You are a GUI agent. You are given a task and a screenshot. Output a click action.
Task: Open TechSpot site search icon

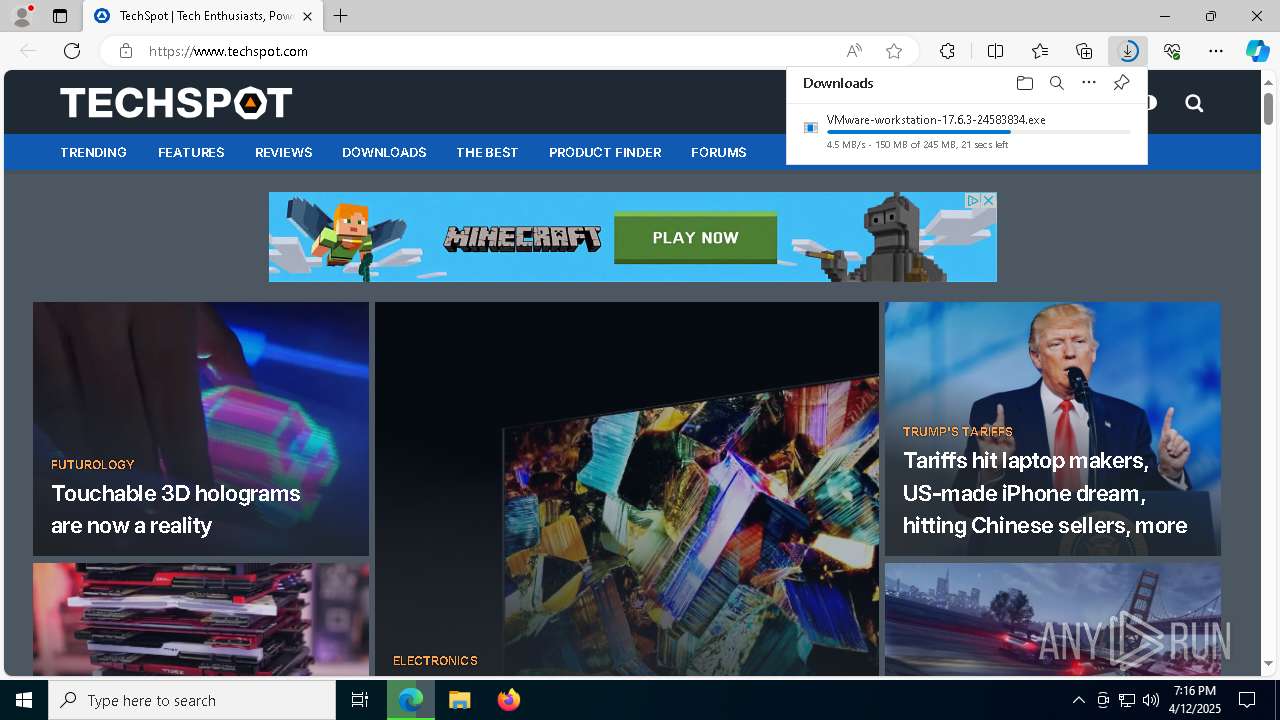pos(1194,103)
